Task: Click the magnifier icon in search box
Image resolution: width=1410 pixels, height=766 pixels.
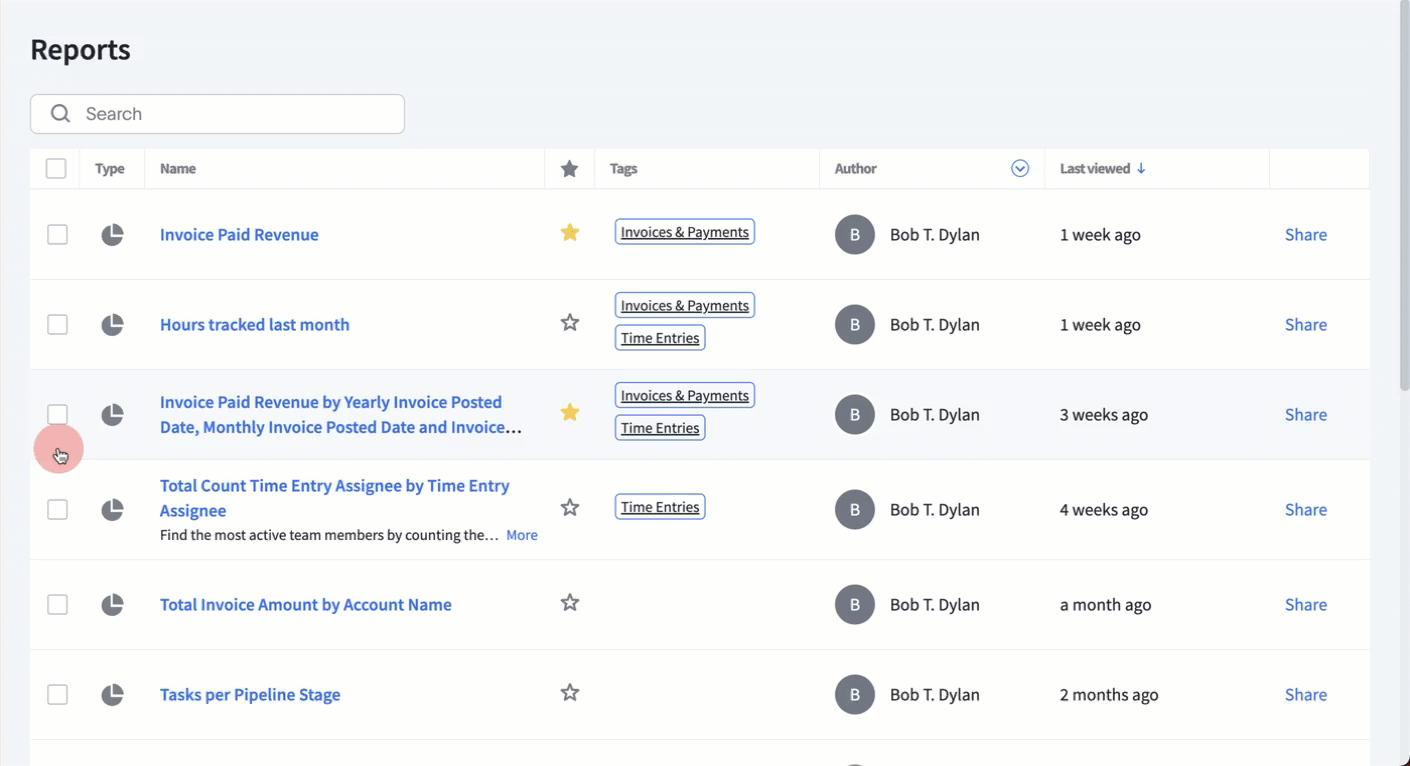Action: coord(61,114)
